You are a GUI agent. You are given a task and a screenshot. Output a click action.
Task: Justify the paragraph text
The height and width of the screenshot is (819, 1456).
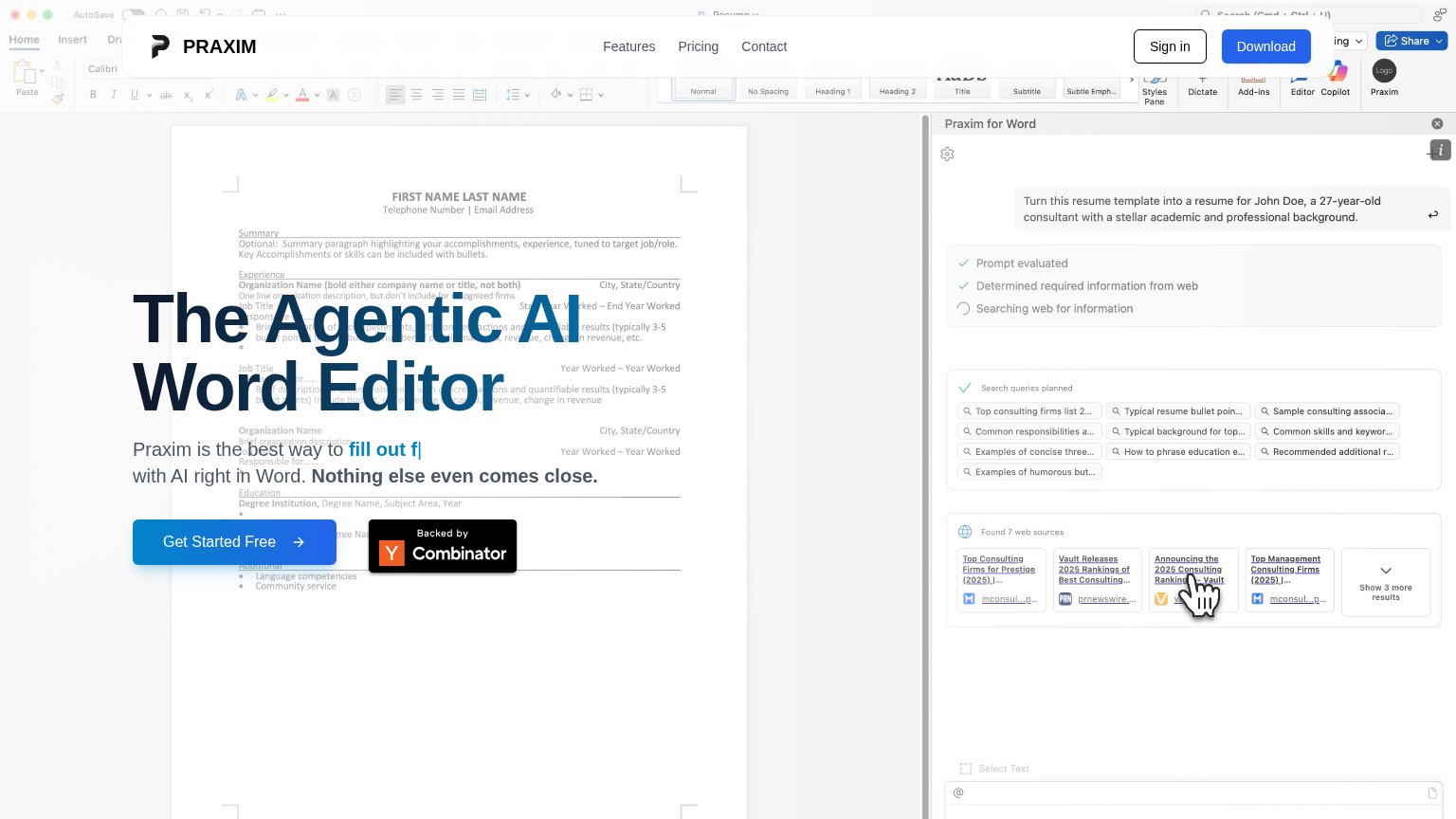(459, 95)
